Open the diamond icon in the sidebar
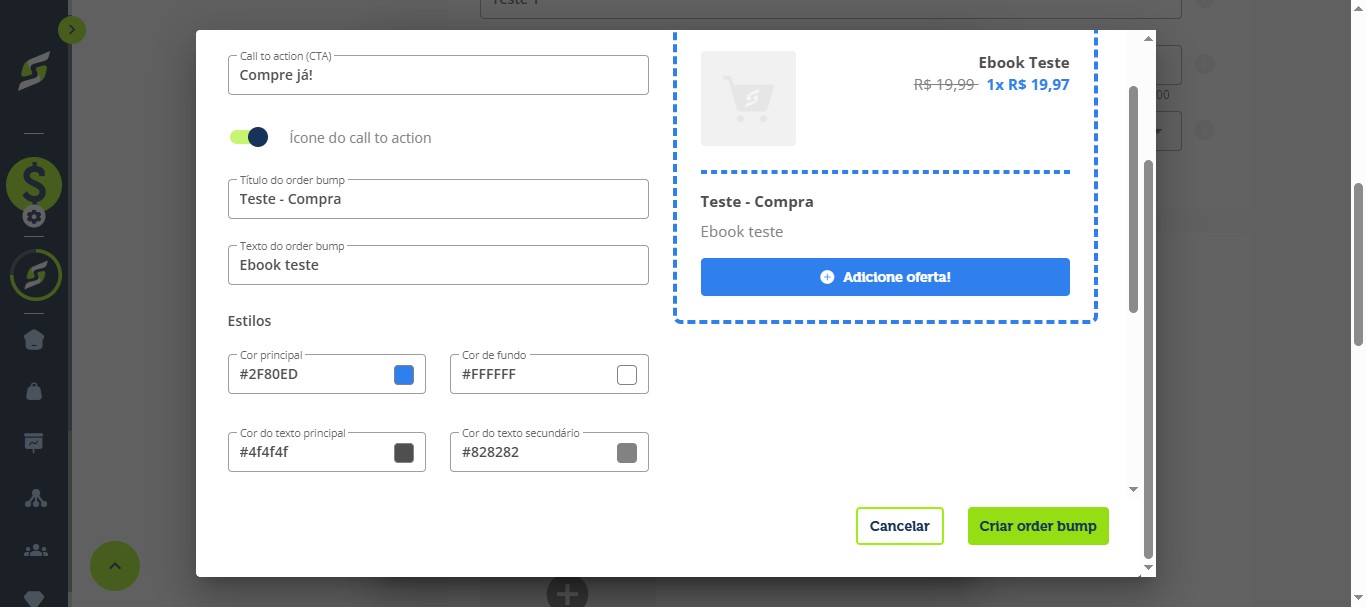Screen dimensions: 1366x607 click(34, 598)
